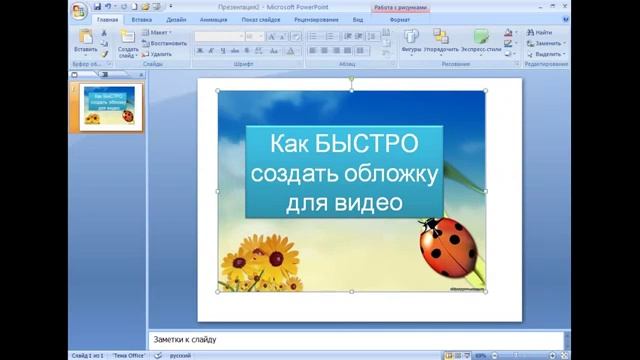
Task: Toggle the numbered list
Action: coord(331,37)
